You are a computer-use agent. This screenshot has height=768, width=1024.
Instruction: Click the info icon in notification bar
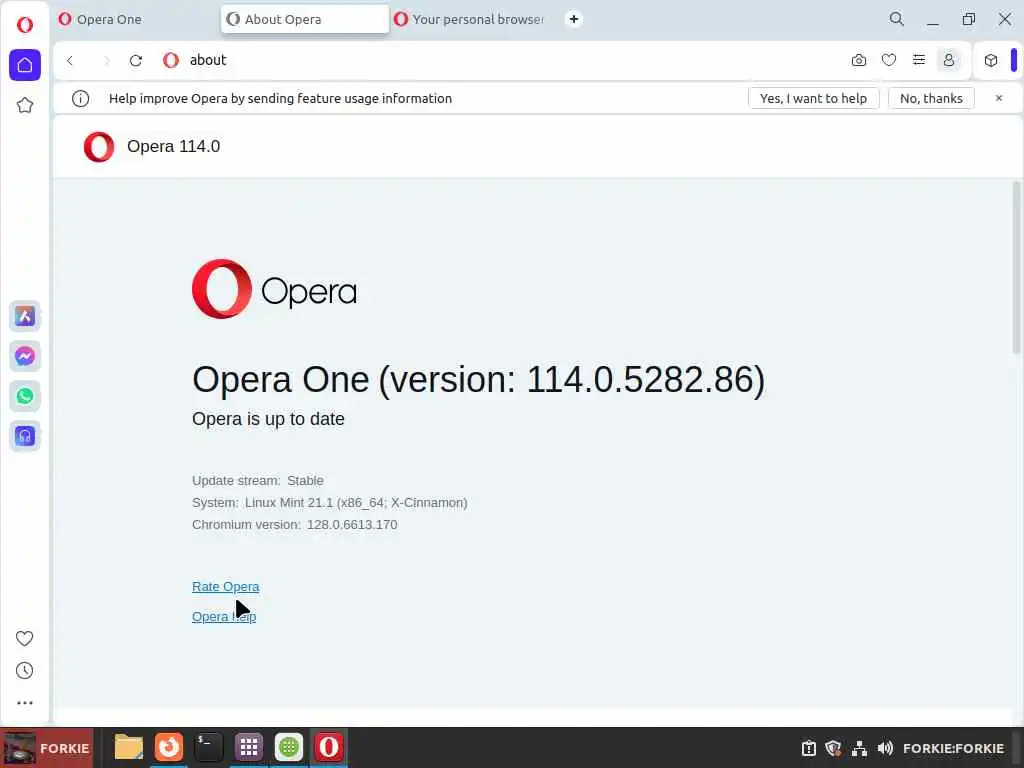80,99
